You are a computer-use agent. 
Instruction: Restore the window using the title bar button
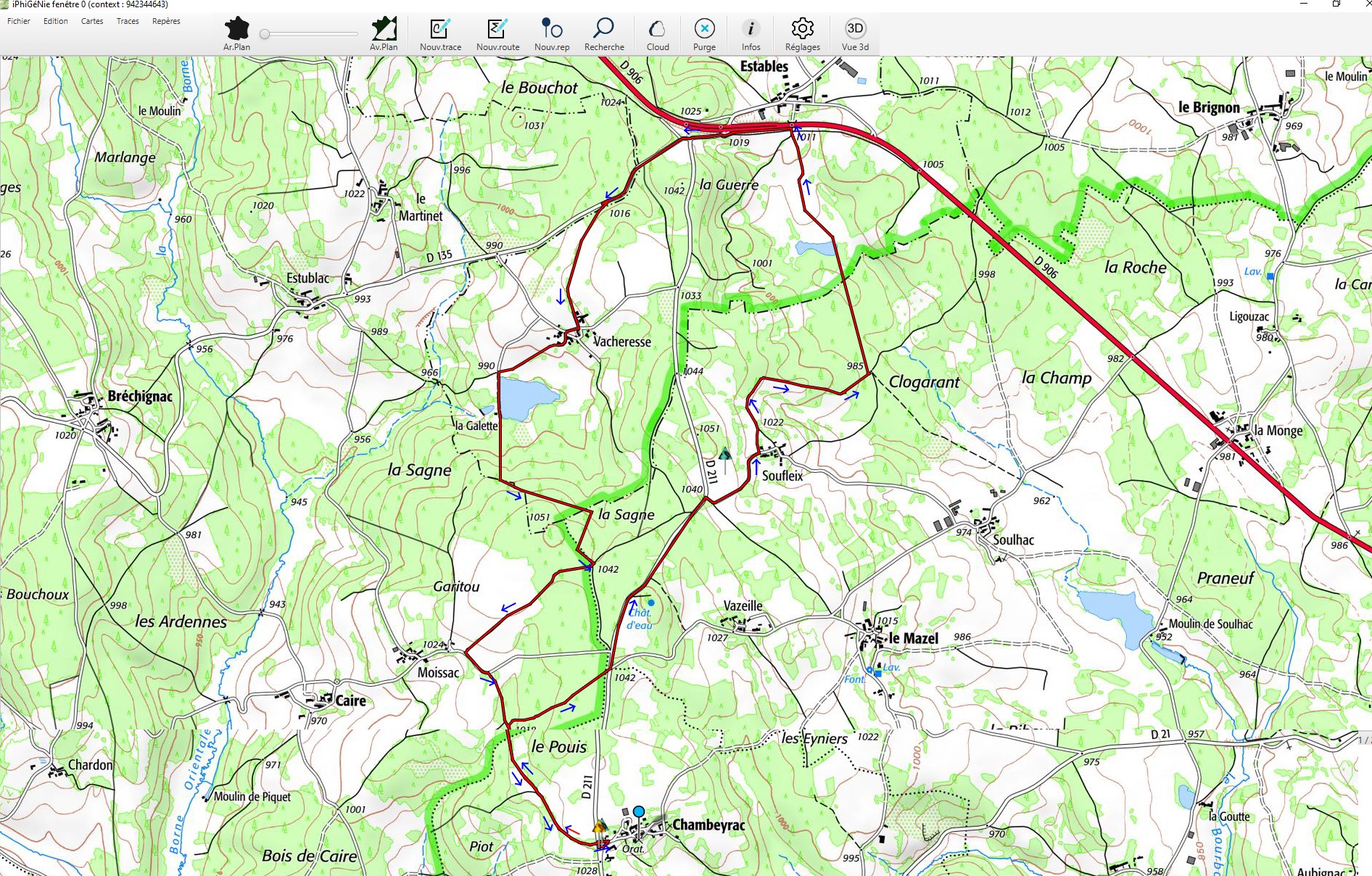click(1336, 4)
